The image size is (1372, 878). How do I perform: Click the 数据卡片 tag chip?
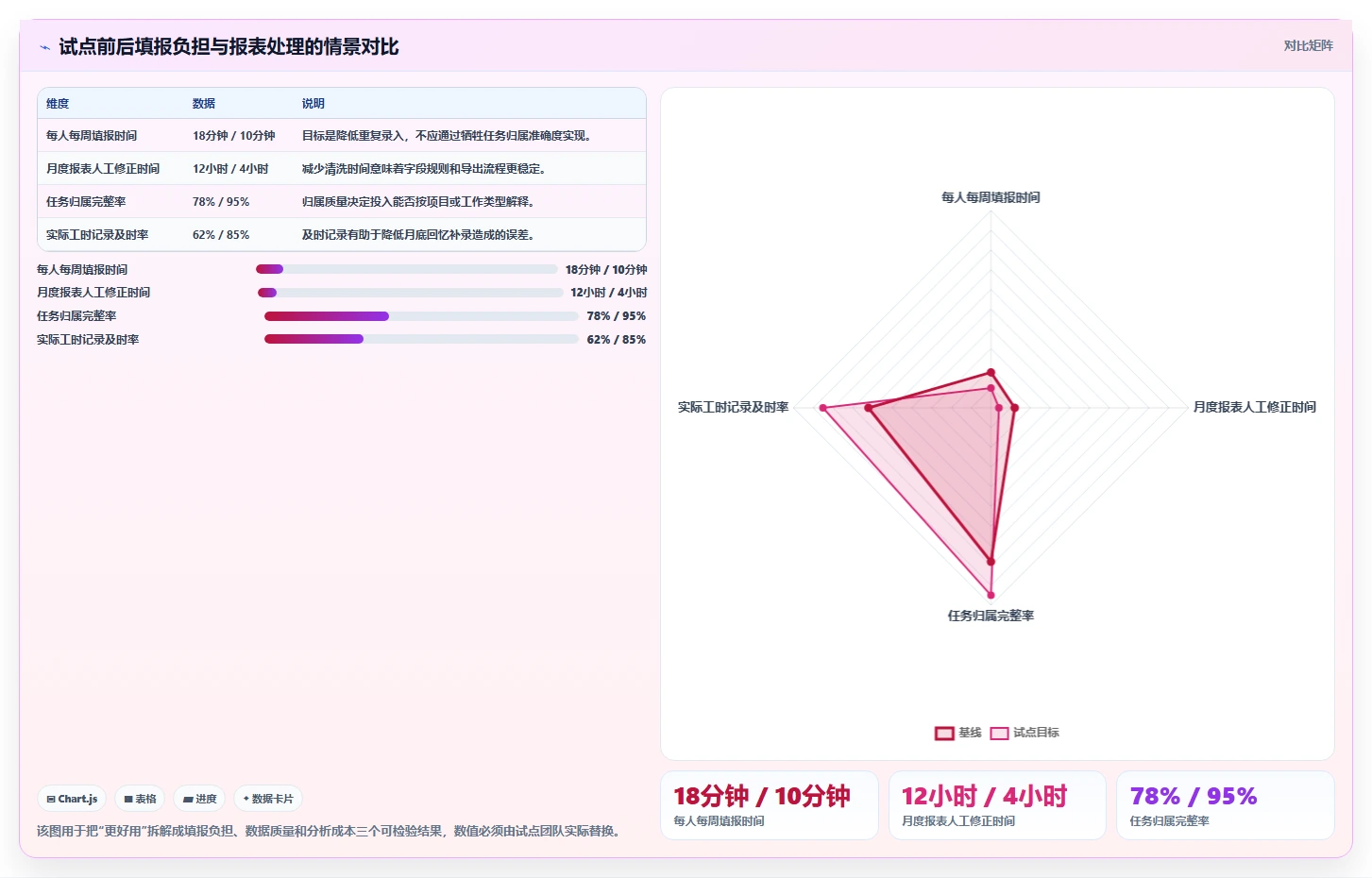tap(268, 799)
